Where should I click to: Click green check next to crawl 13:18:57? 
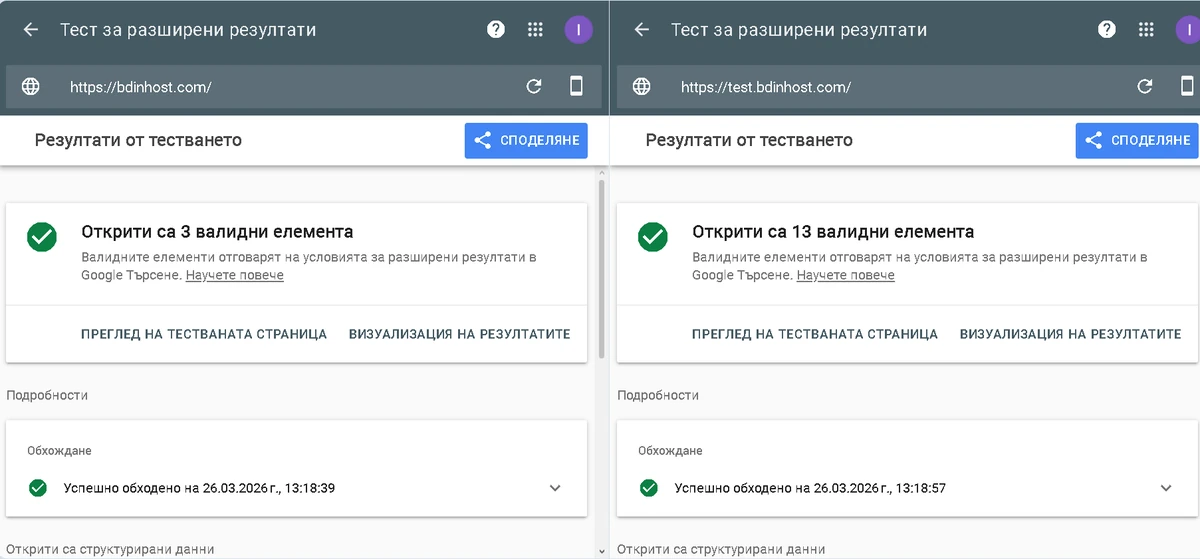[x=649, y=488]
